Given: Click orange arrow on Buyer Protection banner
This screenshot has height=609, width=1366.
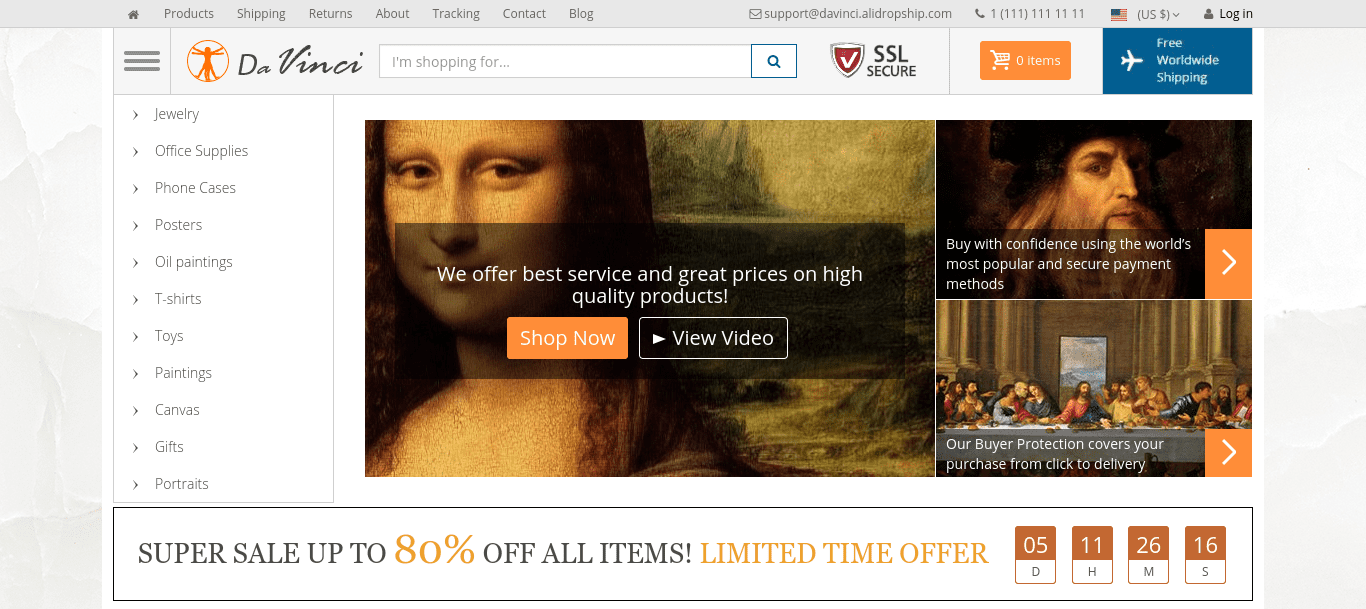Looking at the screenshot, I should 1228,453.
